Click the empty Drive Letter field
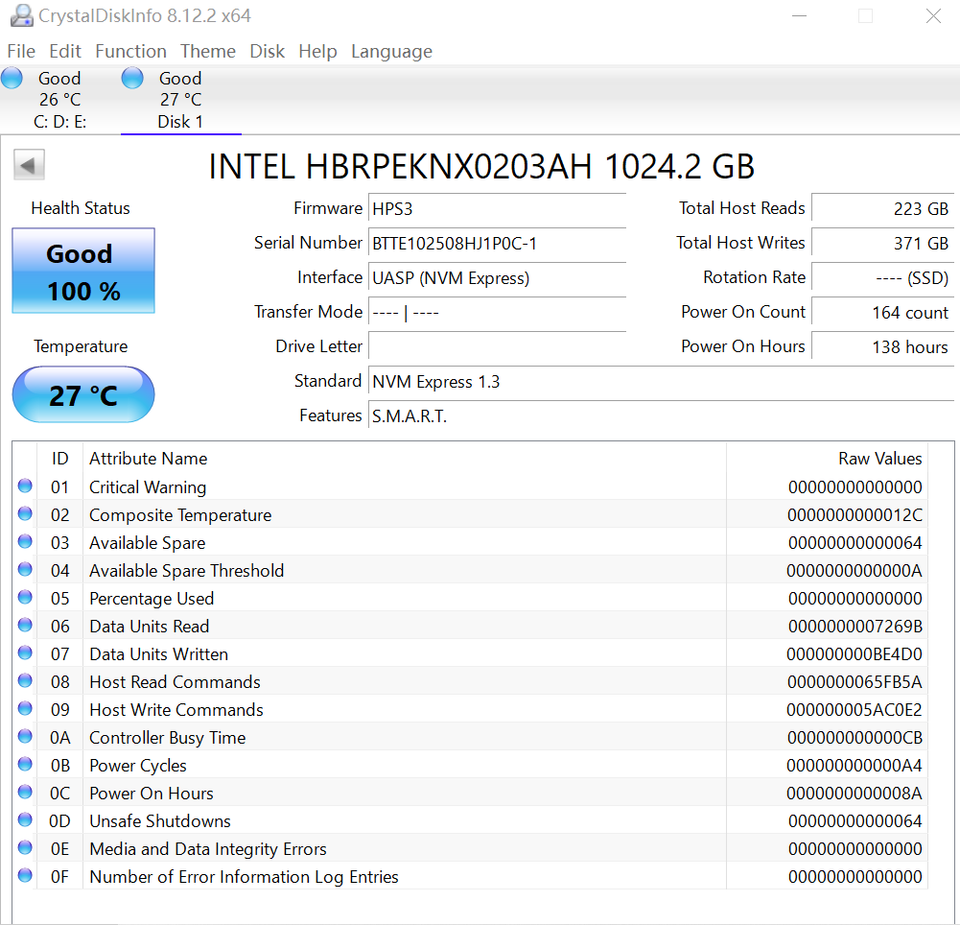The height and width of the screenshot is (925, 960). pos(497,346)
